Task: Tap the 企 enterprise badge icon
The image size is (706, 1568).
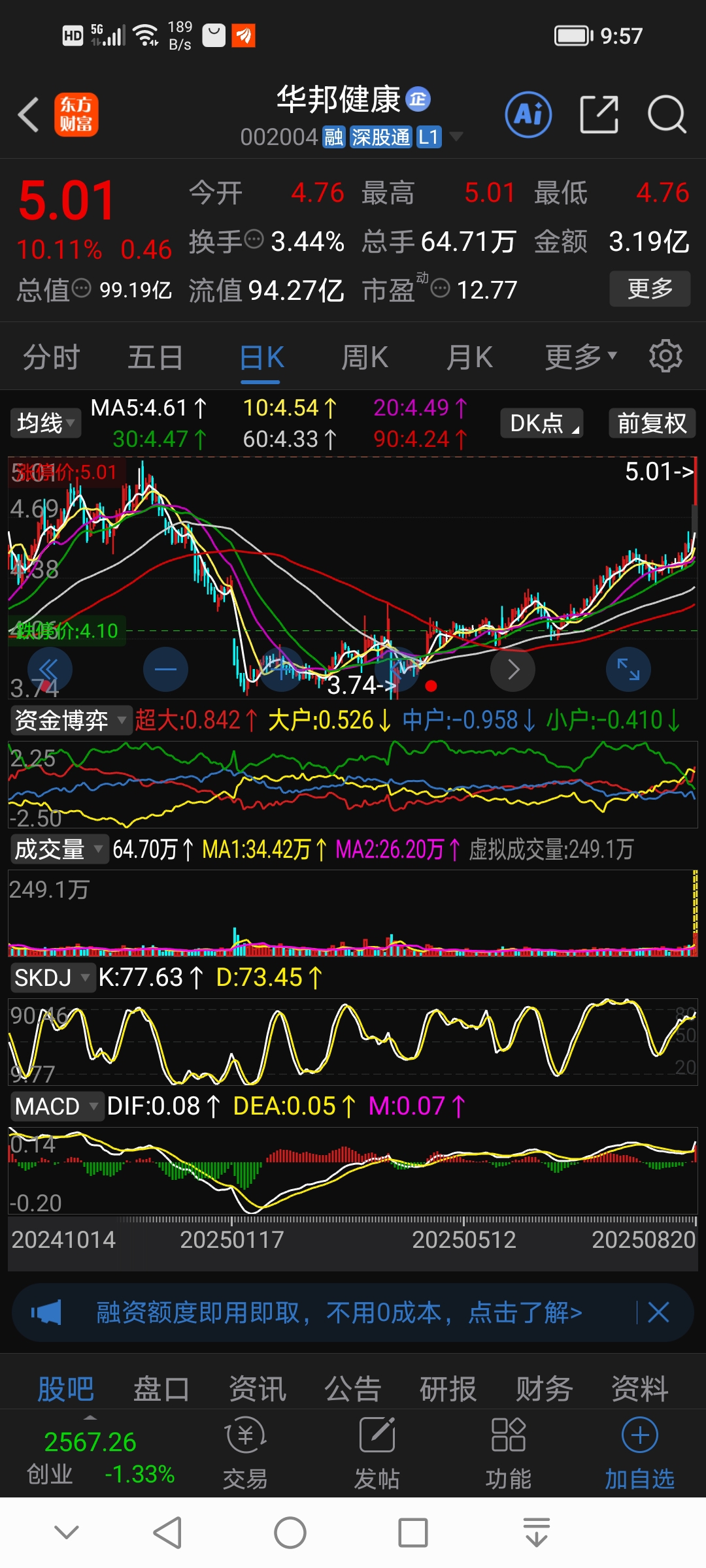Action: coord(418,99)
